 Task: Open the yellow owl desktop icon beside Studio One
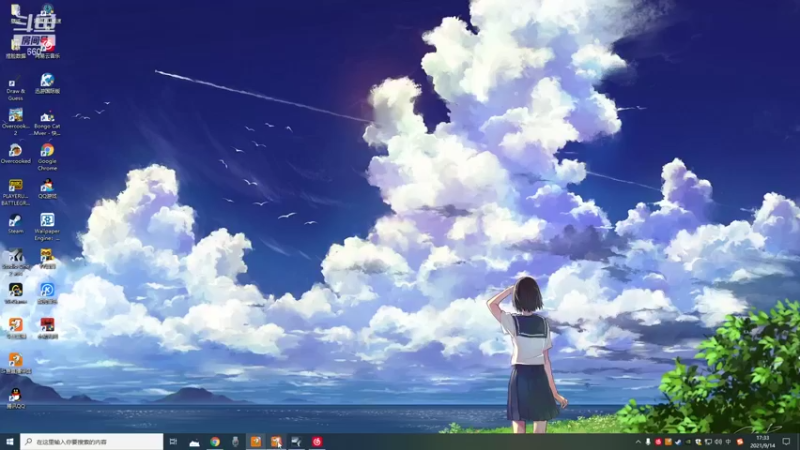tap(47, 259)
